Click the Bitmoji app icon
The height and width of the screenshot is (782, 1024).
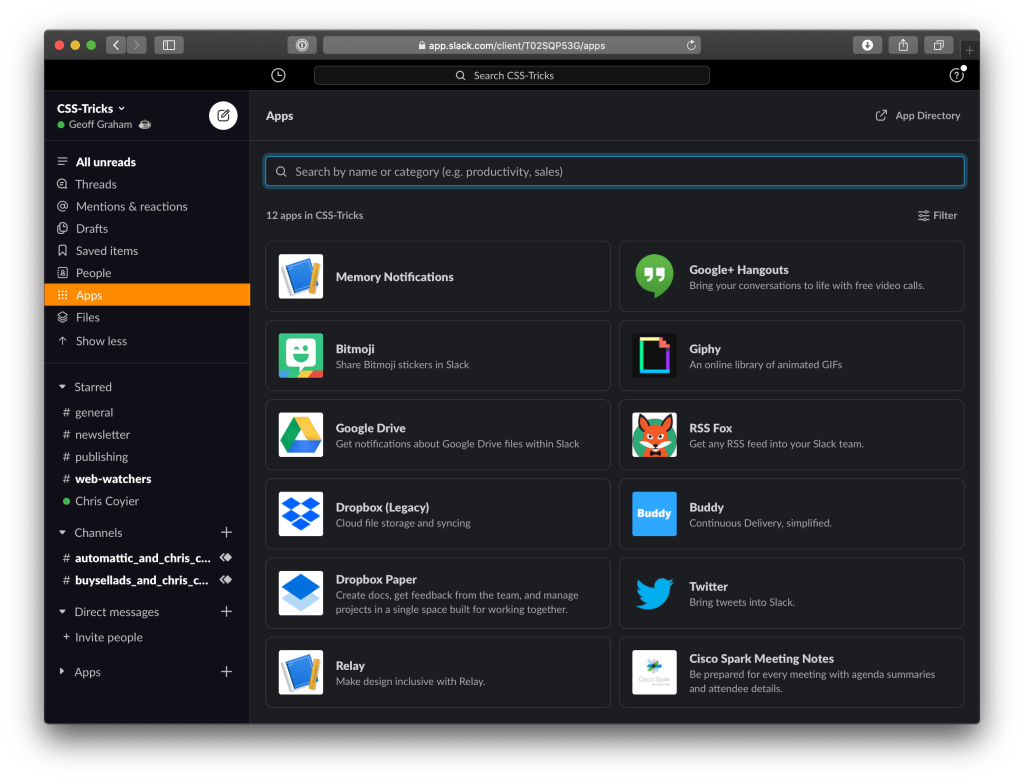click(x=300, y=355)
